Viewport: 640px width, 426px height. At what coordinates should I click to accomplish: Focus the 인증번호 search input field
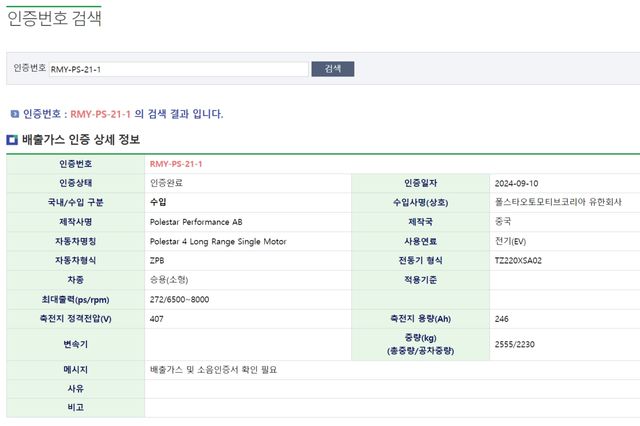coord(178,69)
